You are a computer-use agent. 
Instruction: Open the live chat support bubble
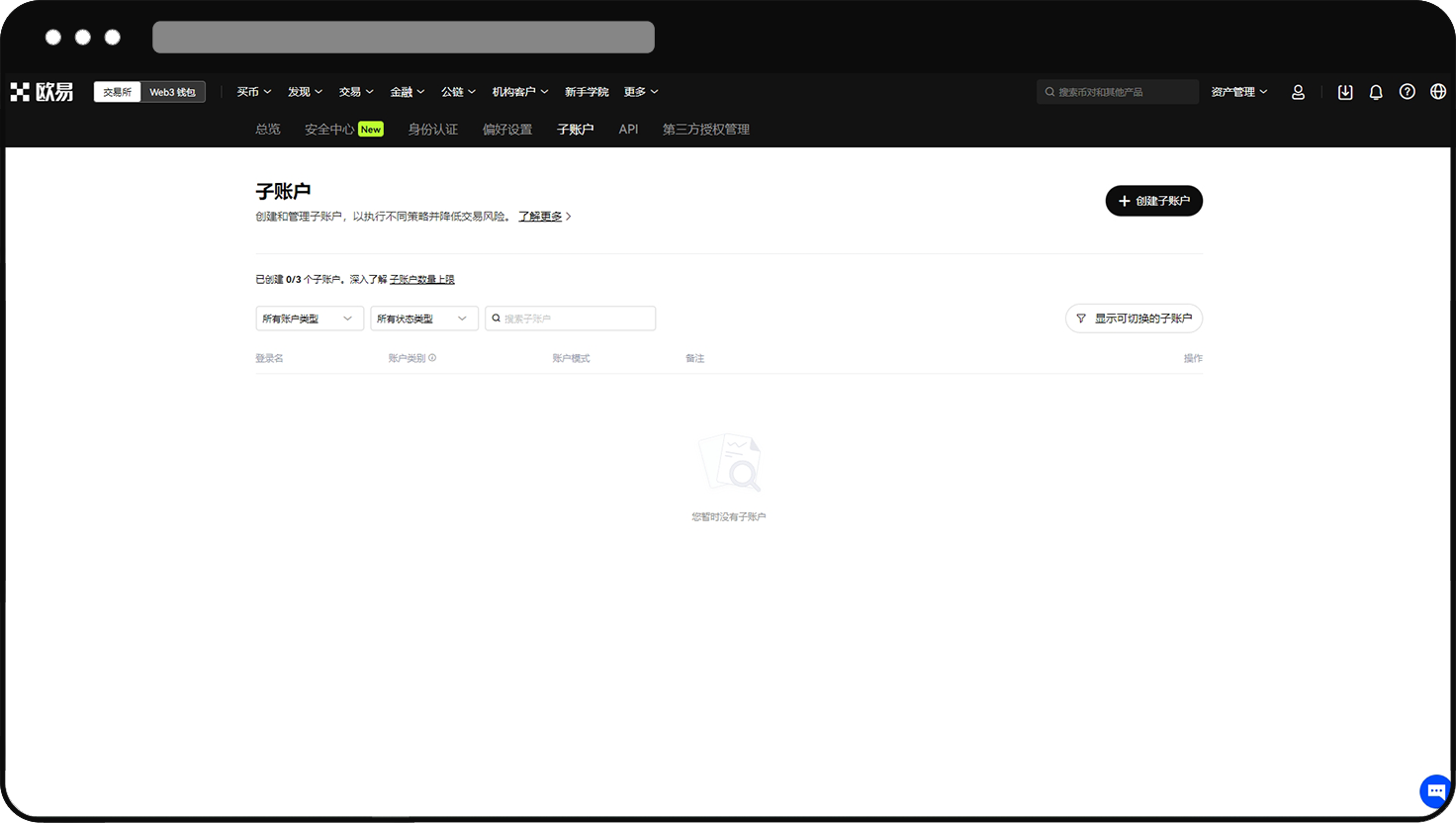1435,791
